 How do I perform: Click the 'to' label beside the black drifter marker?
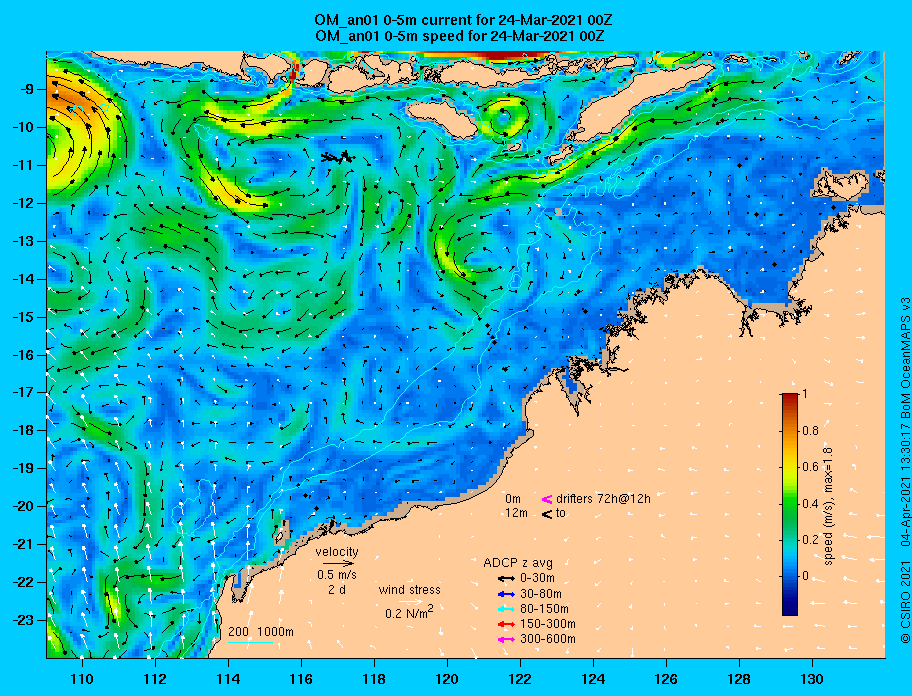561,513
